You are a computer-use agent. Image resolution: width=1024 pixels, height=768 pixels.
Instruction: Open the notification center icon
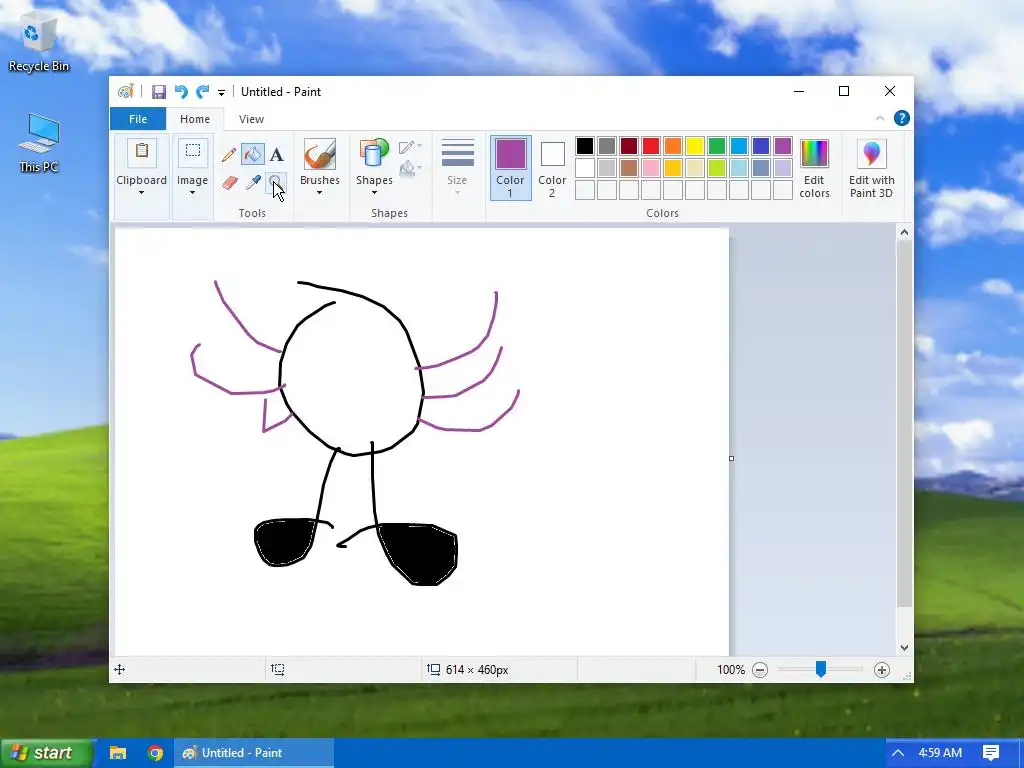991,753
